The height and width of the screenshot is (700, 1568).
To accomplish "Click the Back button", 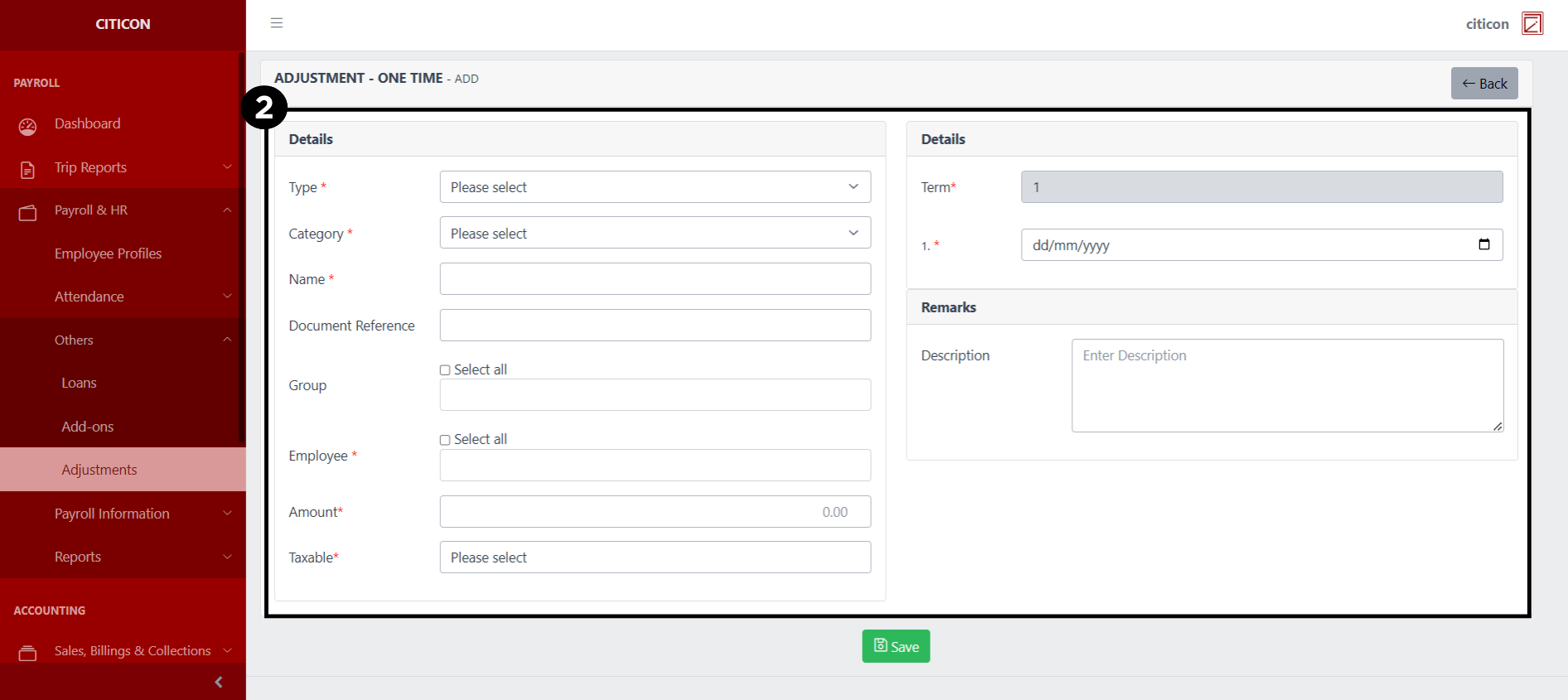I will 1484,84.
